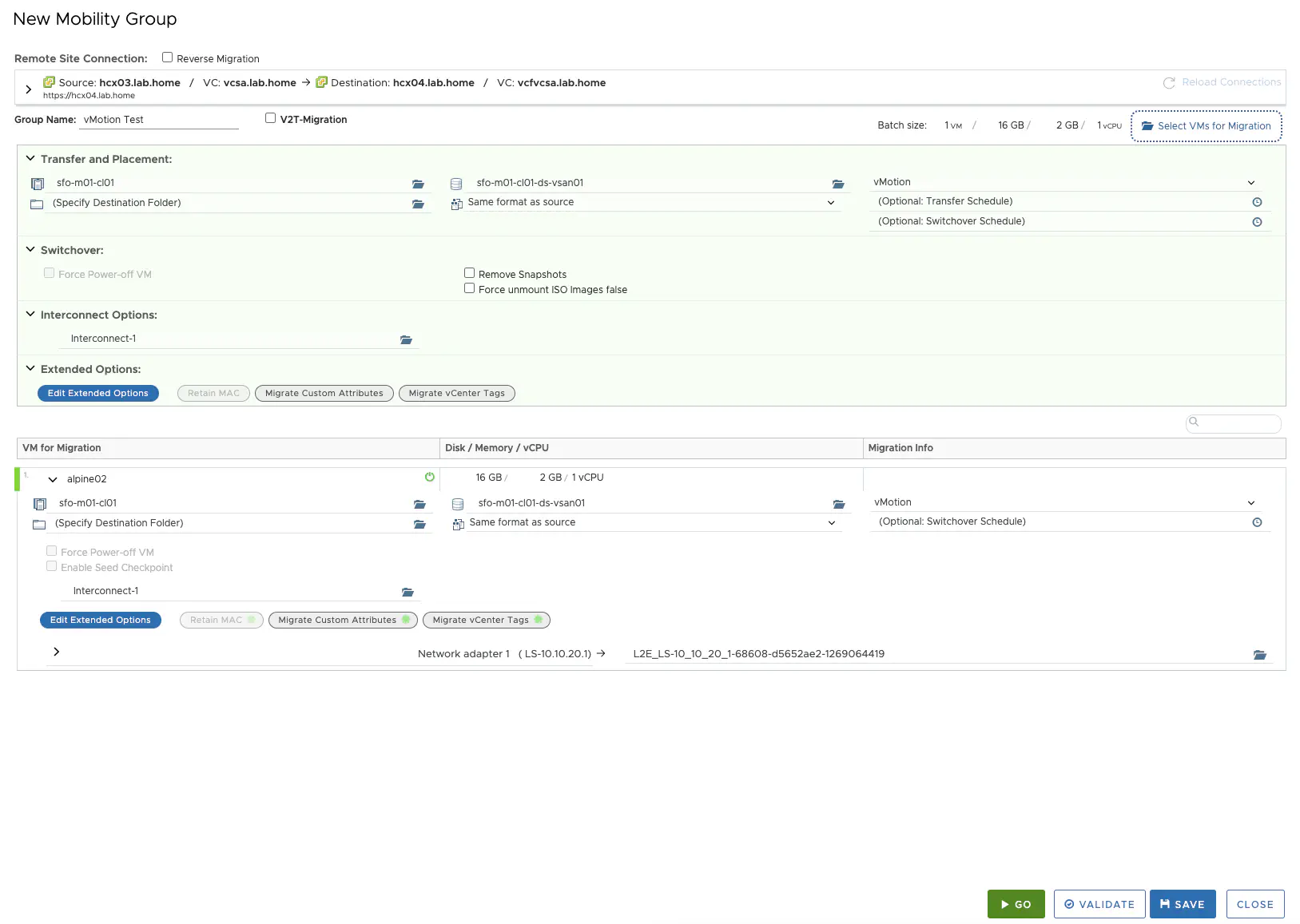Click the cluster icon beside group sfo-m01-cl01

click(38, 184)
